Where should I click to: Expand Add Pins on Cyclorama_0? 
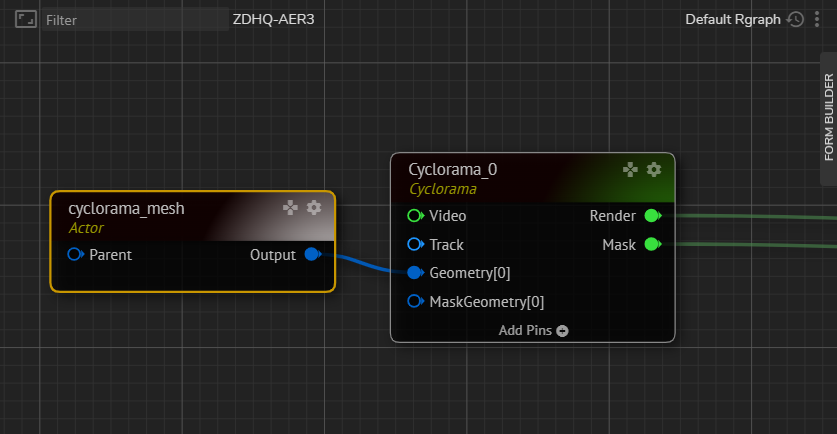click(x=533, y=331)
